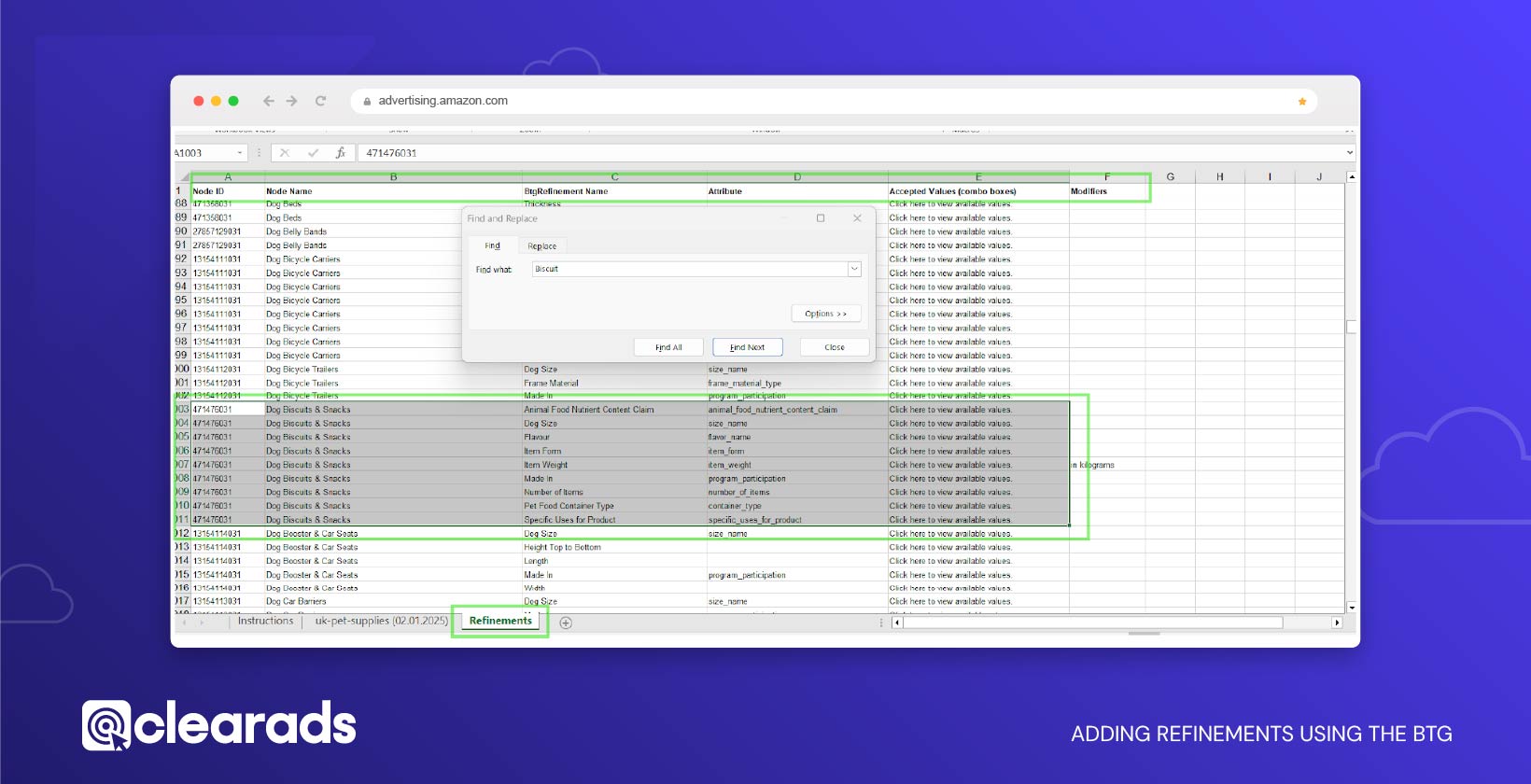This screenshot has height=784, width=1531.
Task: Click the 'Flavour' refinement cell
Action: [x=614, y=437]
